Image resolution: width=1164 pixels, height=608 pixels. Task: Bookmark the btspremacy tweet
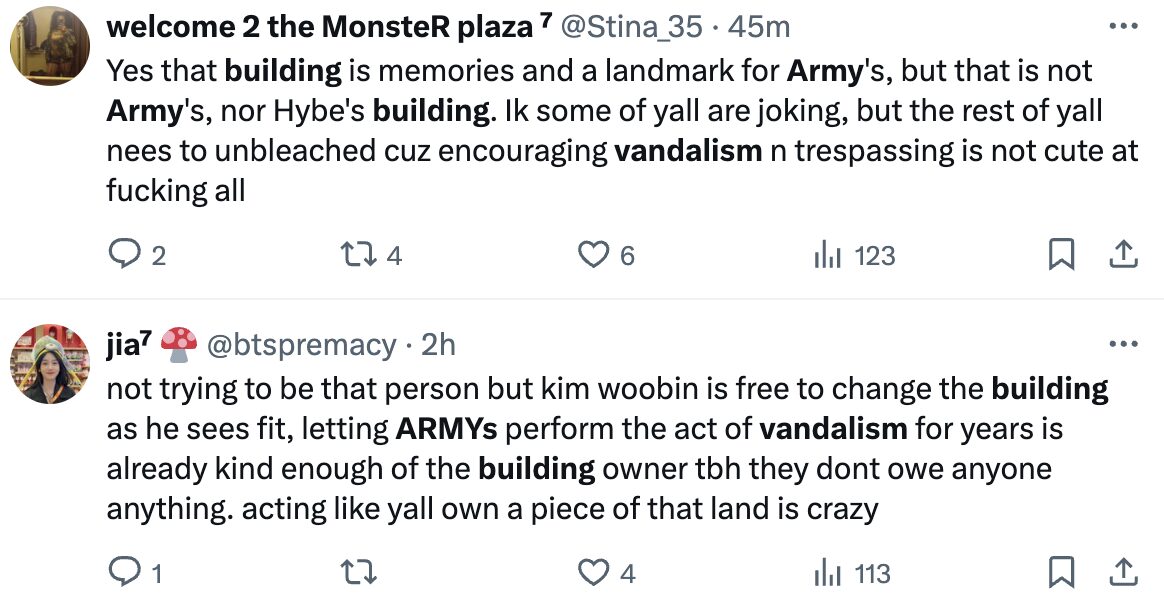tap(1060, 573)
